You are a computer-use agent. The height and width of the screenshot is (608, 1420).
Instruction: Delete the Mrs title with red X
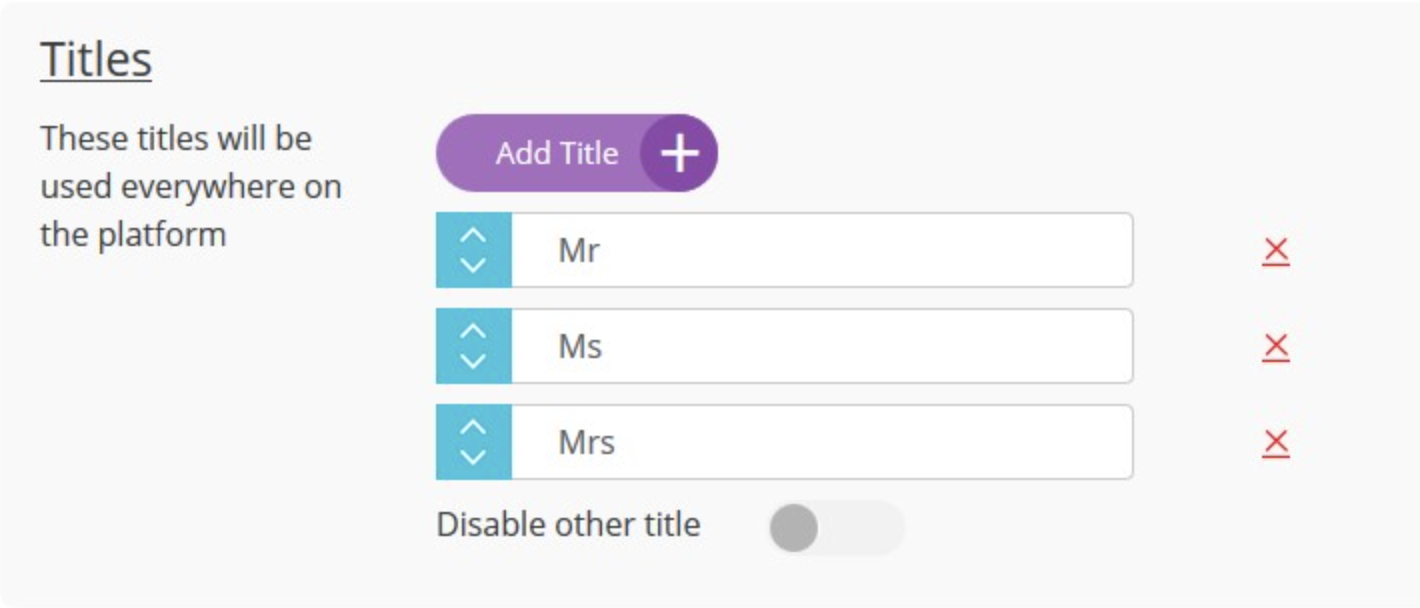click(1275, 443)
